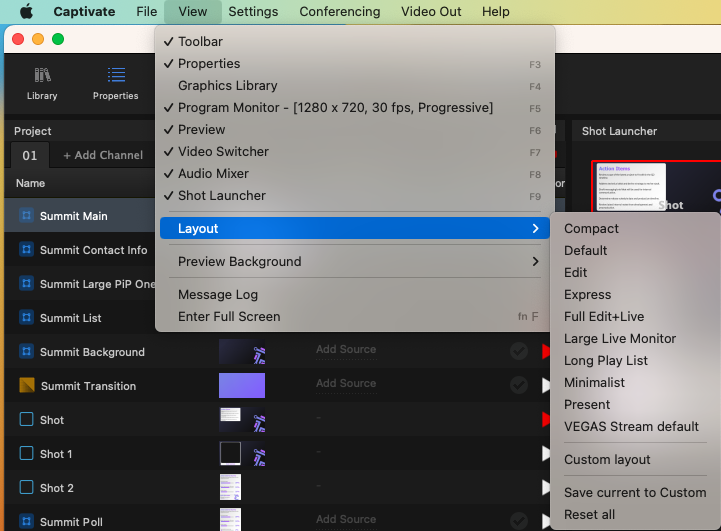Enable Graphics Library in View menu
721x531 pixels.
point(355,86)
